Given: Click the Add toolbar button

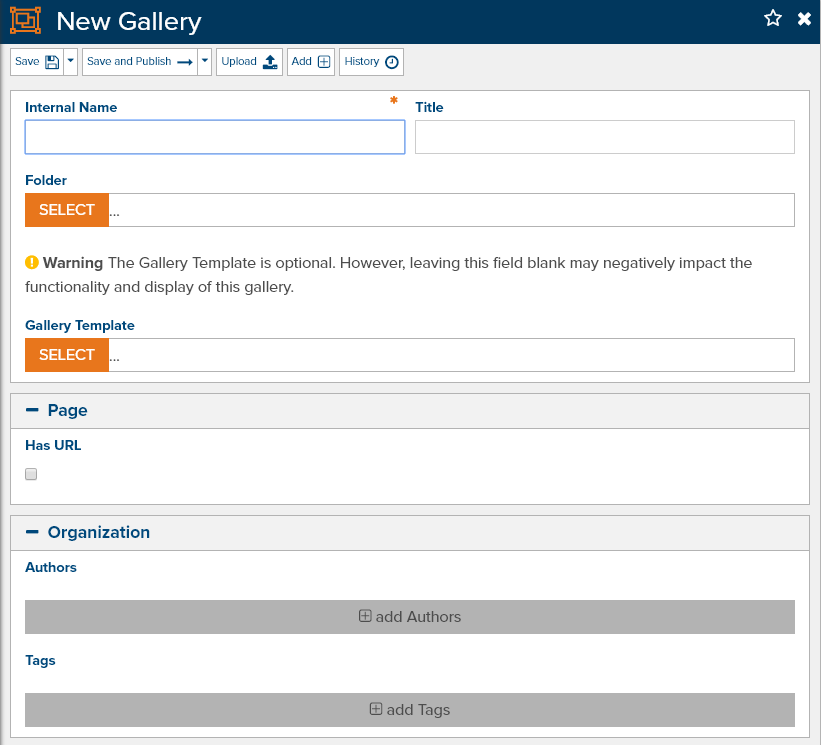Looking at the screenshot, I should (x=310, y=62).
